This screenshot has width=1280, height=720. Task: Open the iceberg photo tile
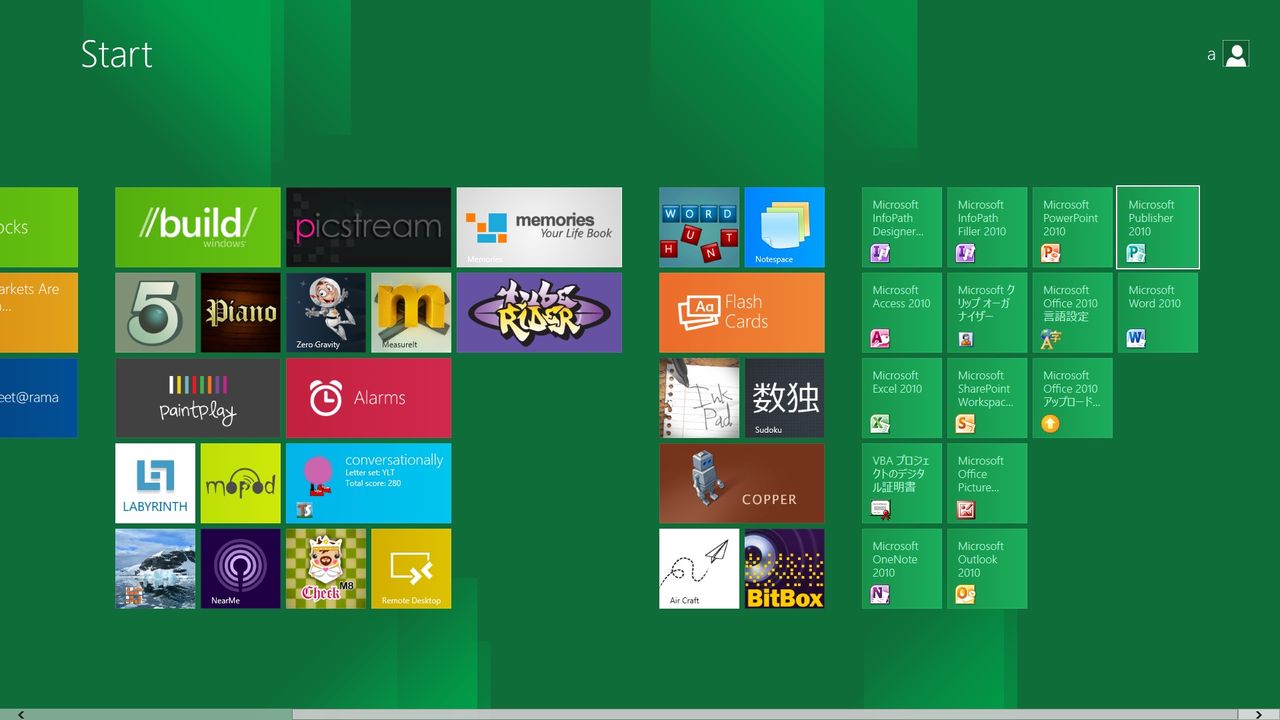tap(155, 569)
